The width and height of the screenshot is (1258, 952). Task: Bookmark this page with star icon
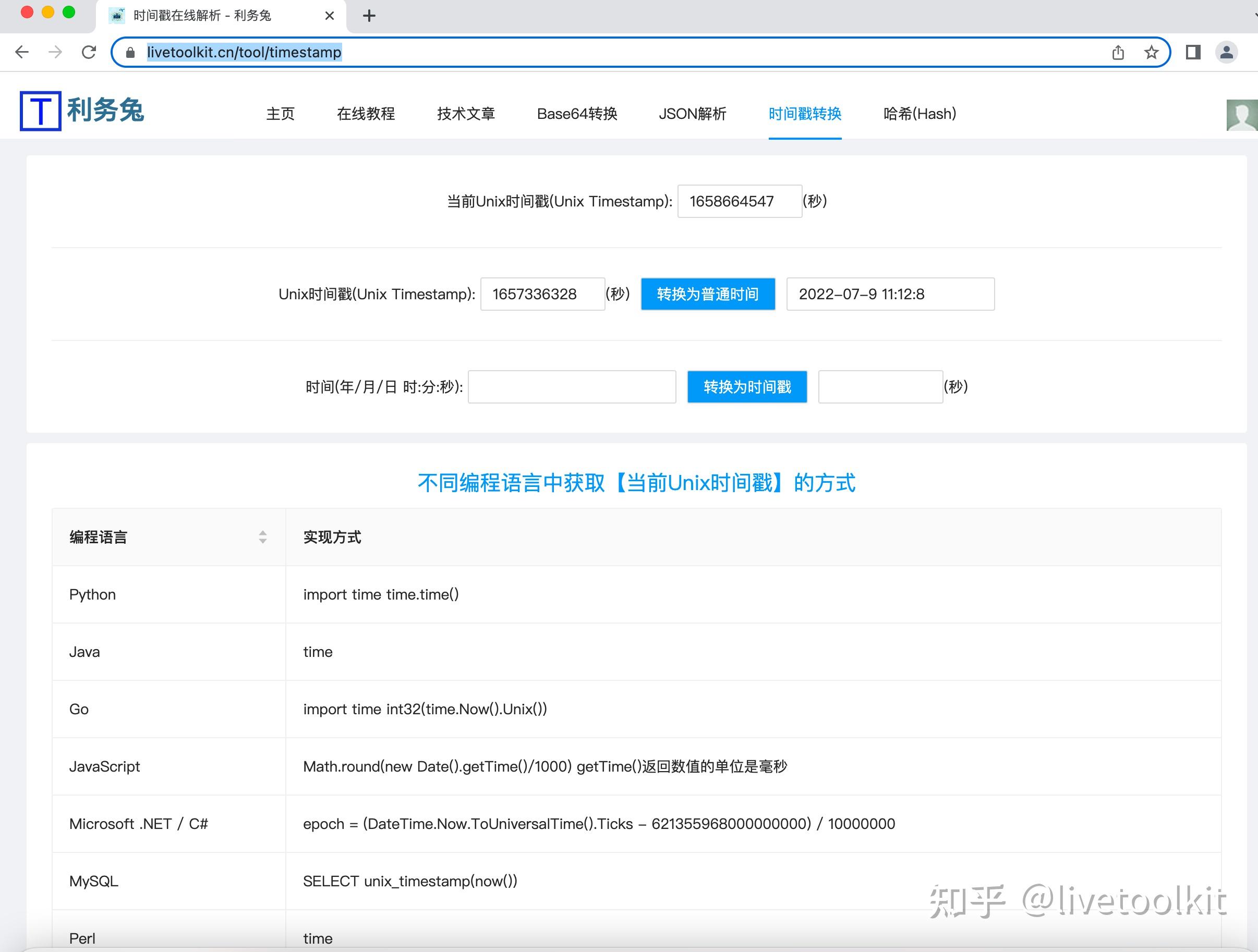coord(1152,52)
